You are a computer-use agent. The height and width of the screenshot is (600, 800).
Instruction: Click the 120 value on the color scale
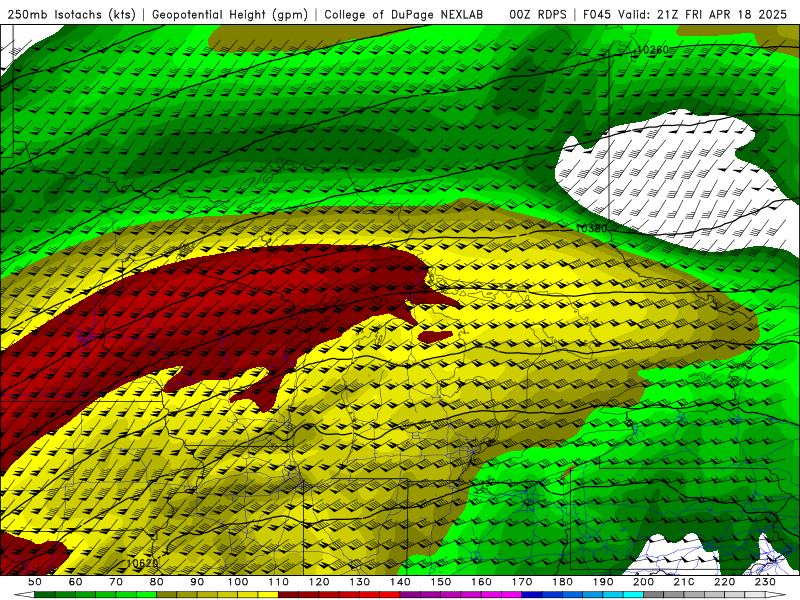(x=319, y=582)
